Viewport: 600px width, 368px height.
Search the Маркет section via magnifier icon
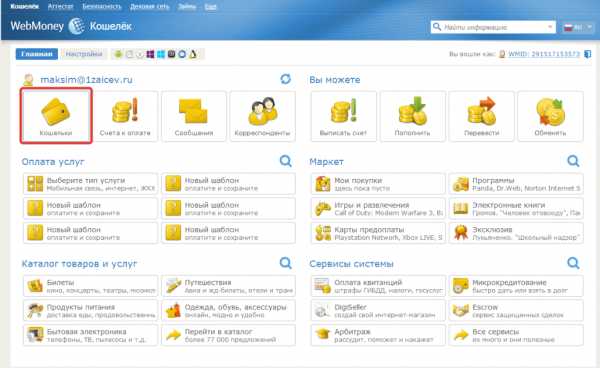click(x=573, y=161)
